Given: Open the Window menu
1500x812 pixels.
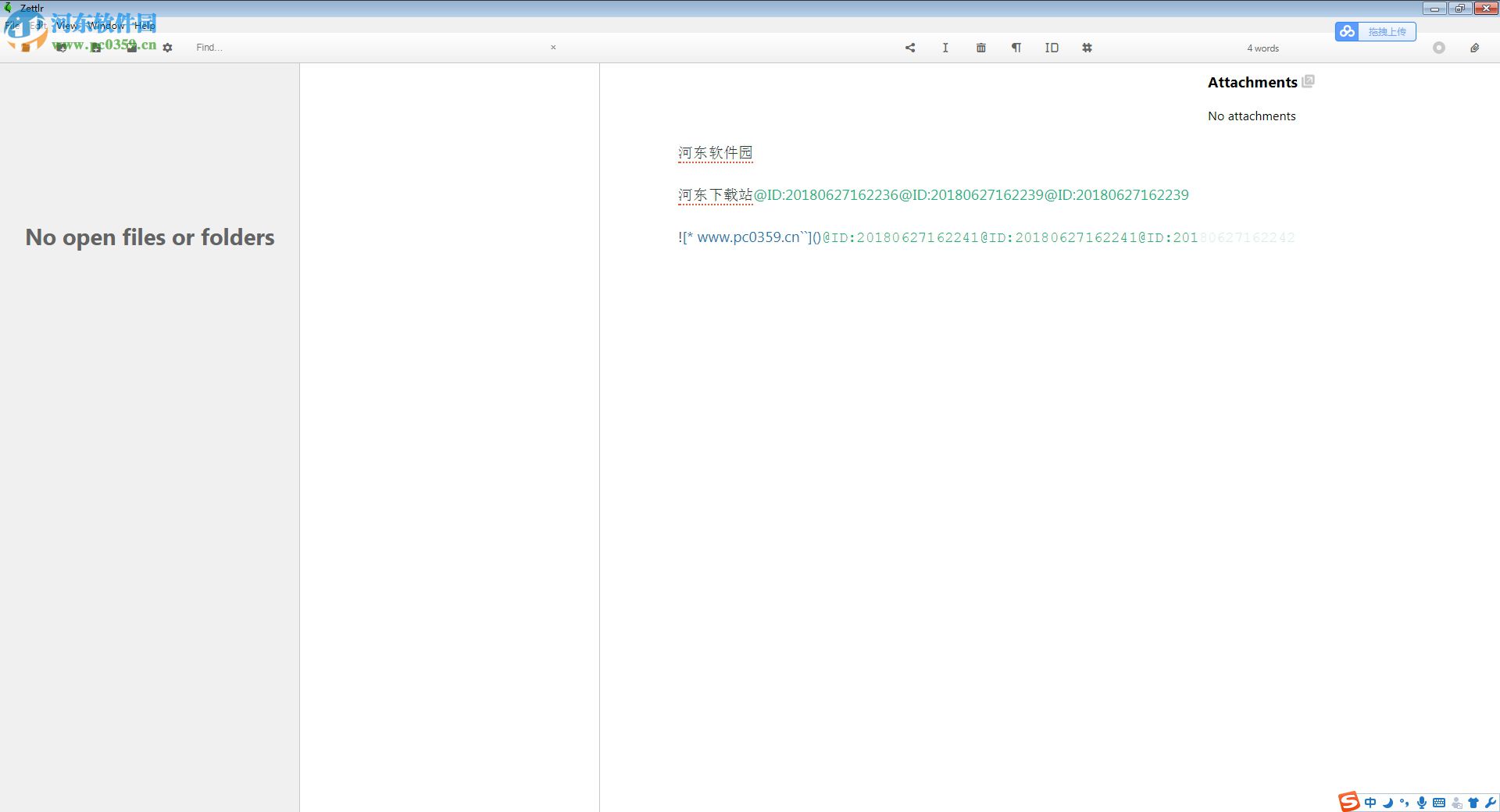Looking at the screenshot, I should tap(106, 25).
